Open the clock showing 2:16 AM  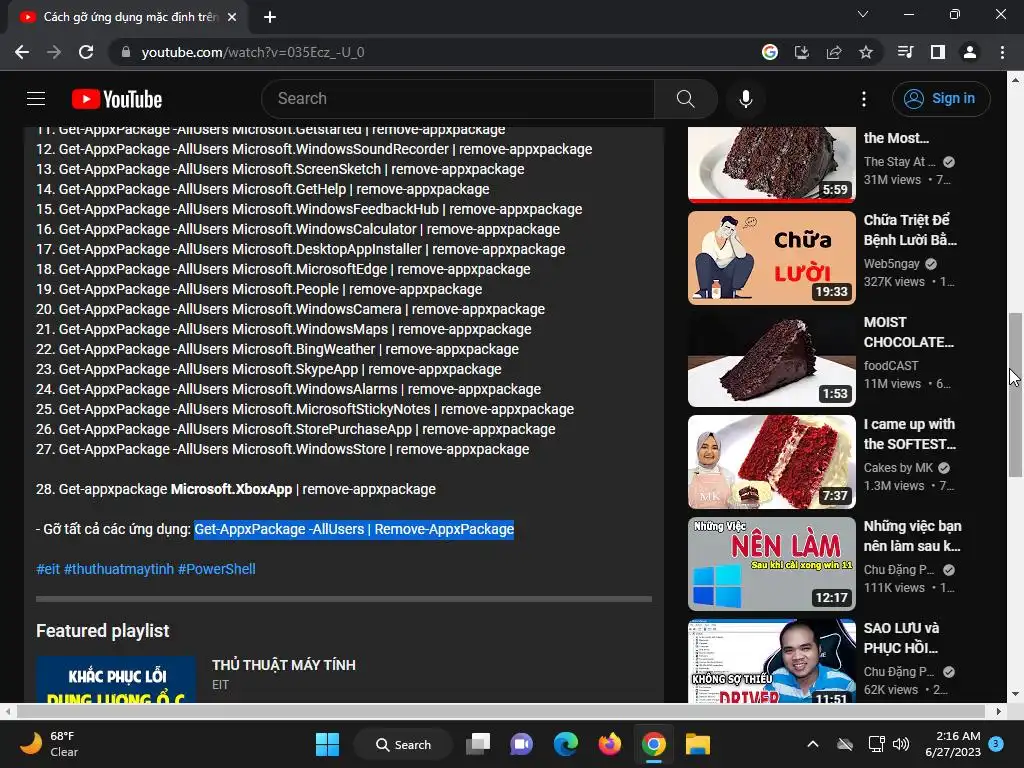pyautogui.click(x=953, y=744)
